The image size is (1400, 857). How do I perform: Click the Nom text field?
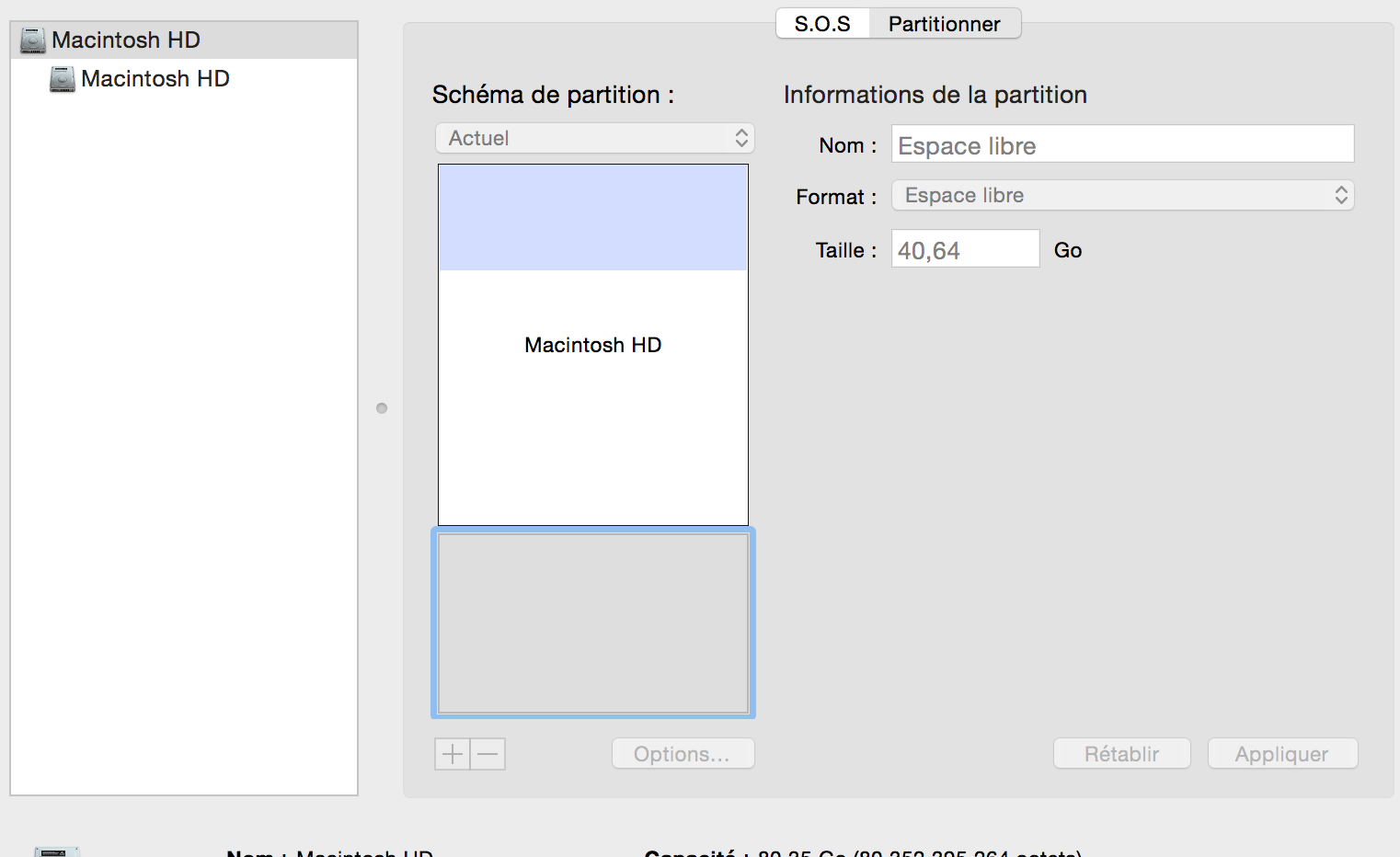(x=1122, y=144)
